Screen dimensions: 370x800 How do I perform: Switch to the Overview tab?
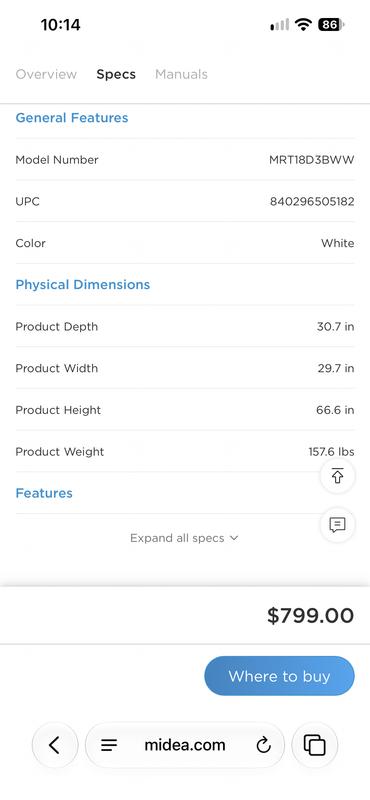click(46, 74)
